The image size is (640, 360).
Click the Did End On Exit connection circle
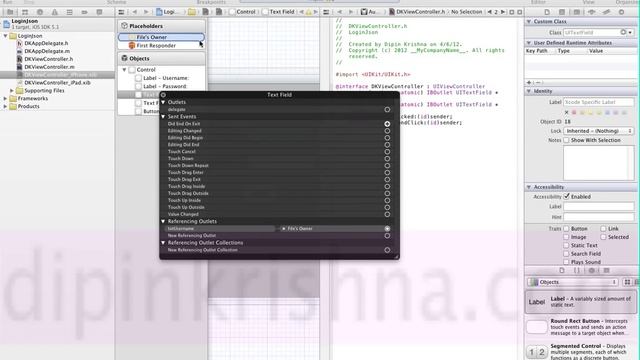(x=387, y=124)
